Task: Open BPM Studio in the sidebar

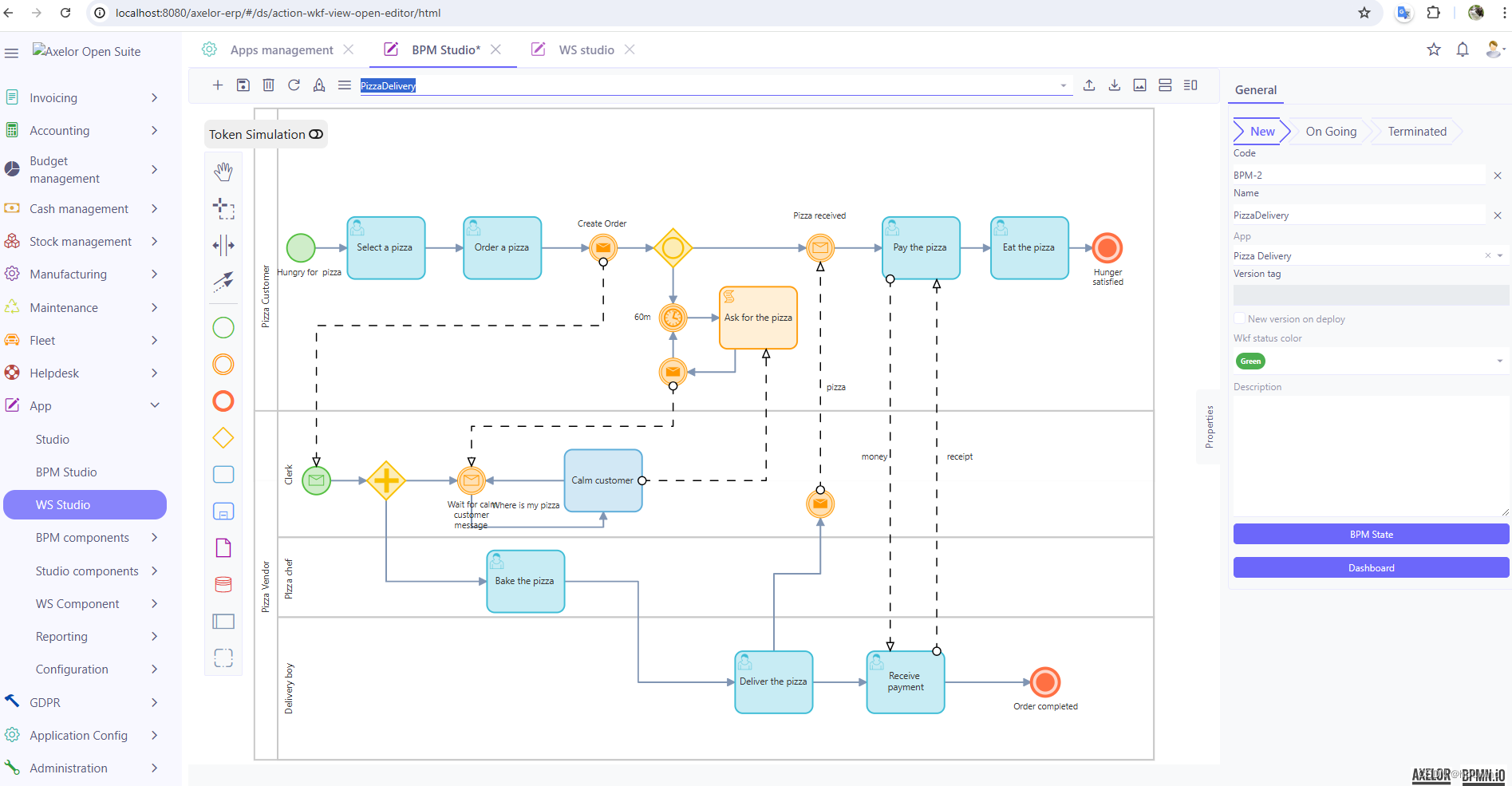Action: [66, 472]
